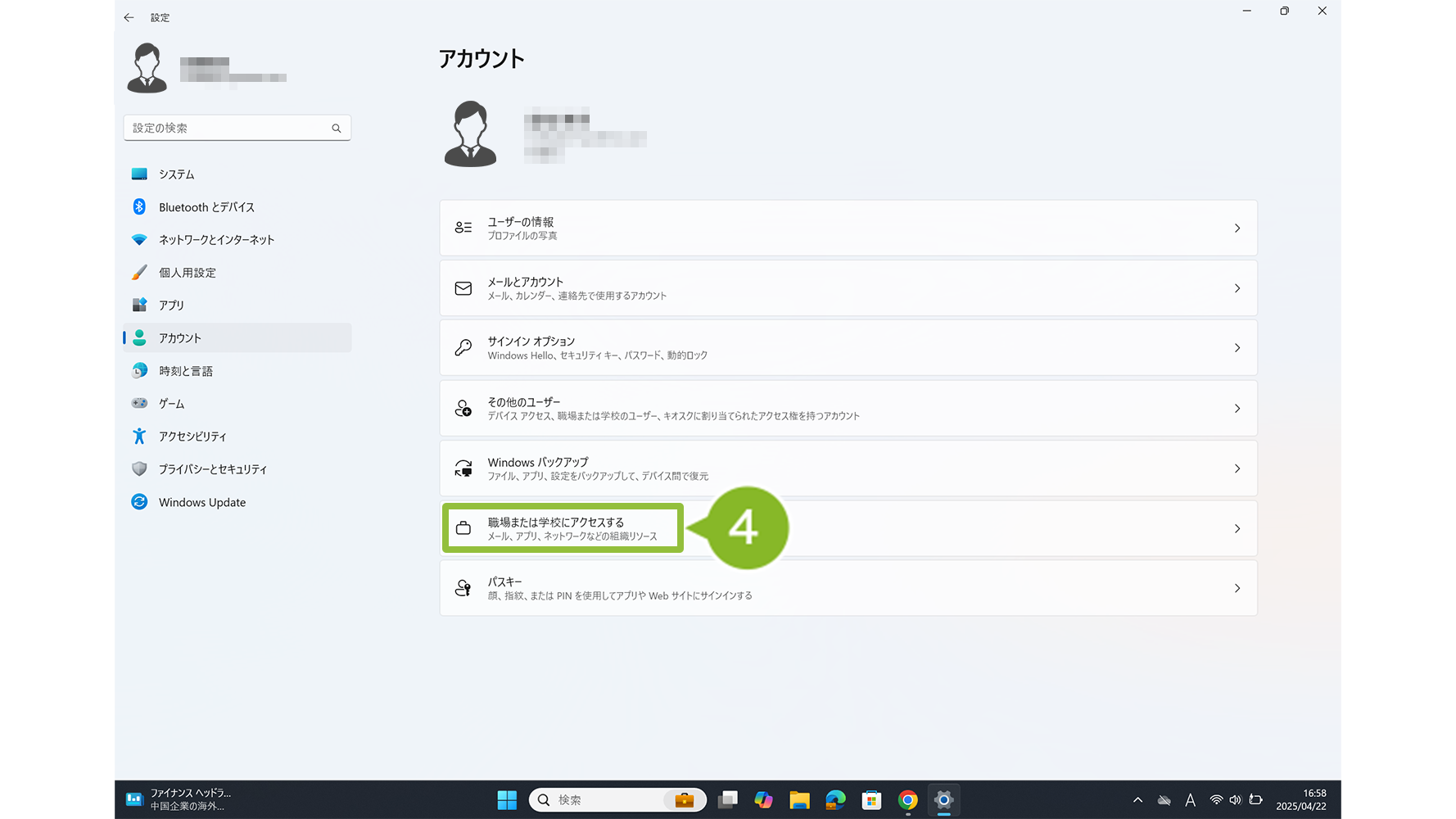
Task: Open その他のユーザー settings row
Action: (x=848, y=408)
